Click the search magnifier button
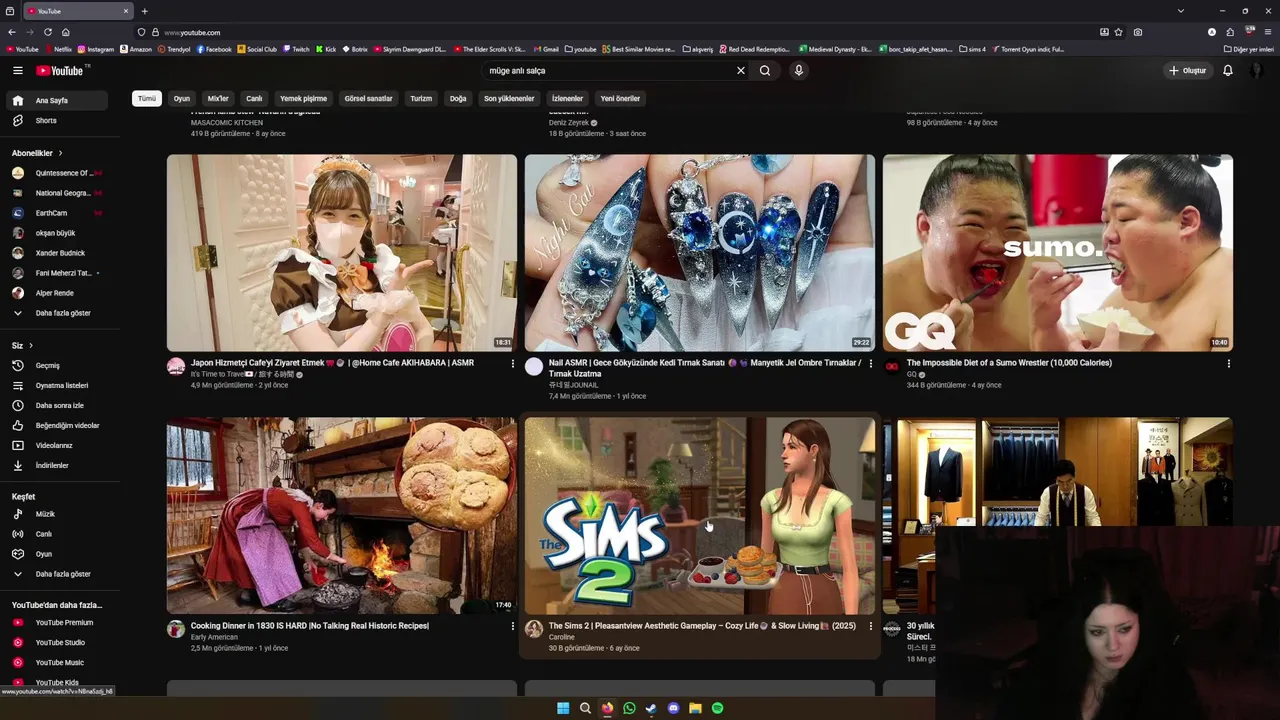The image size is (1280, 720). [x=765, y=70]
